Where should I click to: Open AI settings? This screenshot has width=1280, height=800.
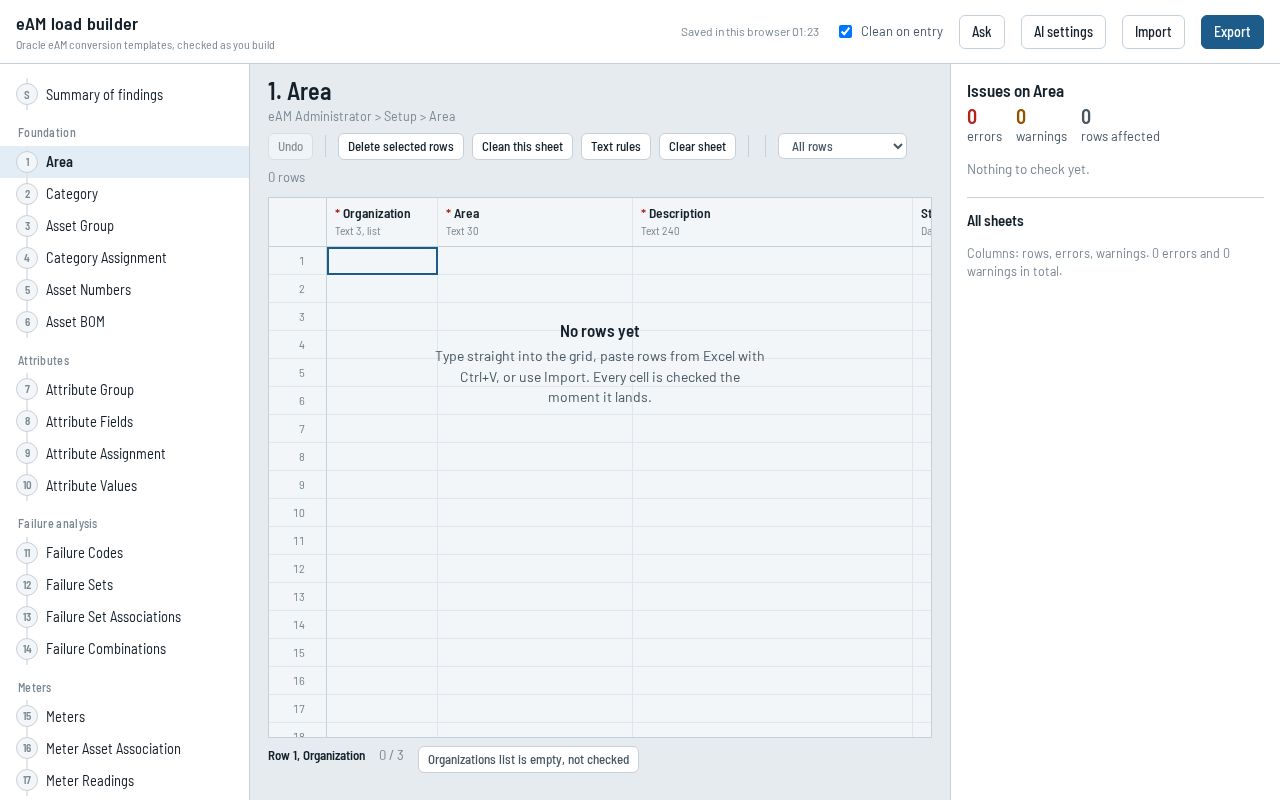[1063, 32]
